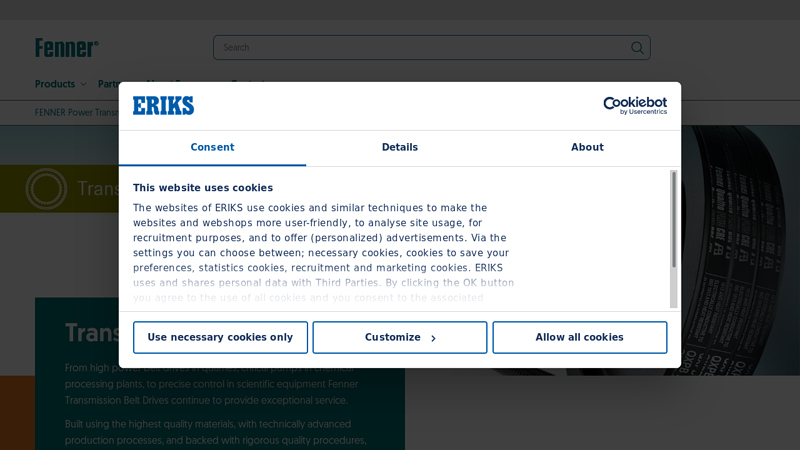800x450 pixels.
Task: Switch to the About tab
Action: [x=587, y=148]
